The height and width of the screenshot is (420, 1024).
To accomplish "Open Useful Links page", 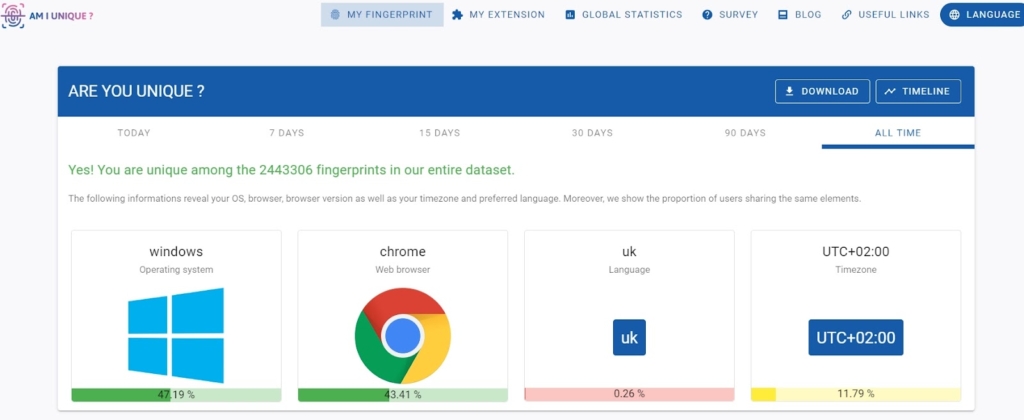I will coord(885,15).
